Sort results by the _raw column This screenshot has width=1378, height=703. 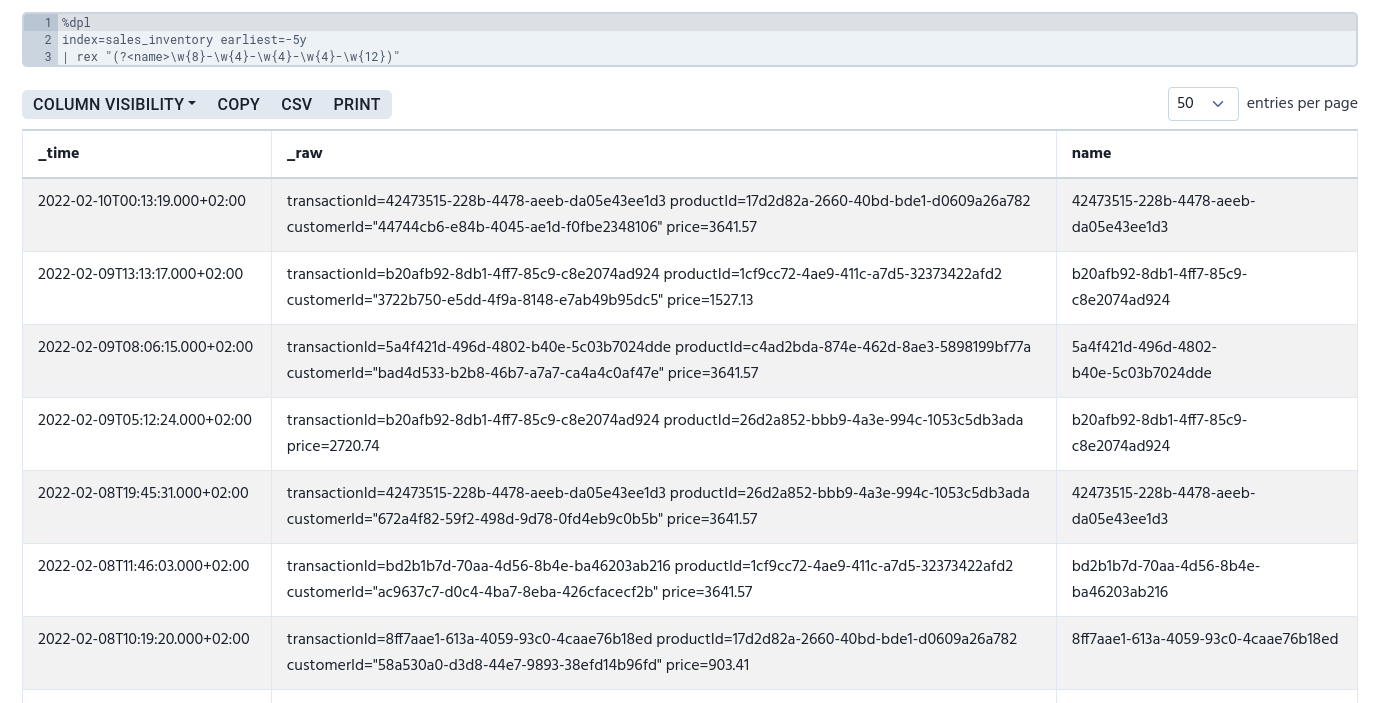pos(304,154)
